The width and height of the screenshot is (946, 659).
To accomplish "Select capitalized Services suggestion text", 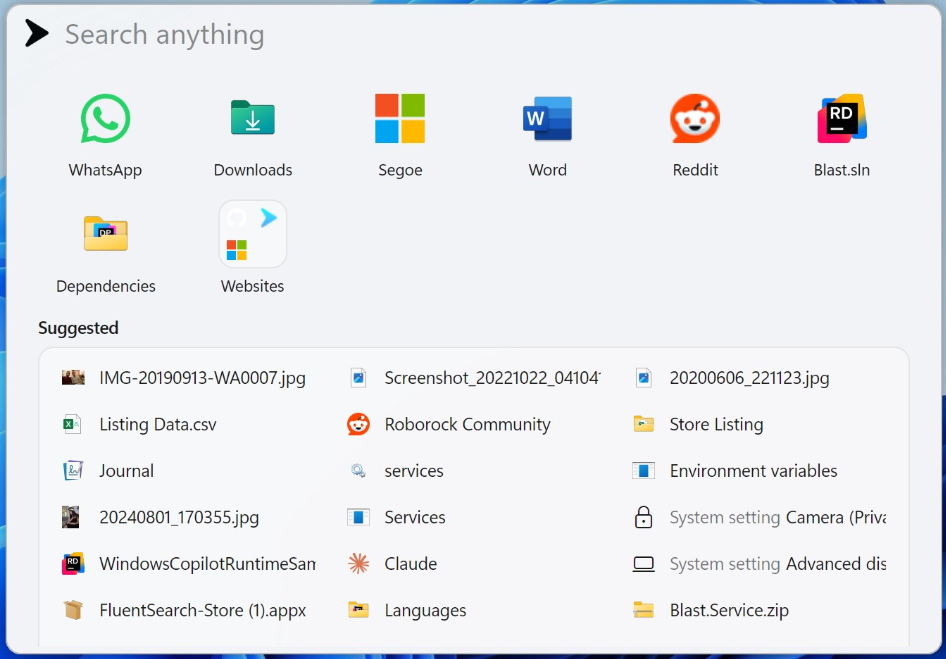I will click(x=415, y=518).
